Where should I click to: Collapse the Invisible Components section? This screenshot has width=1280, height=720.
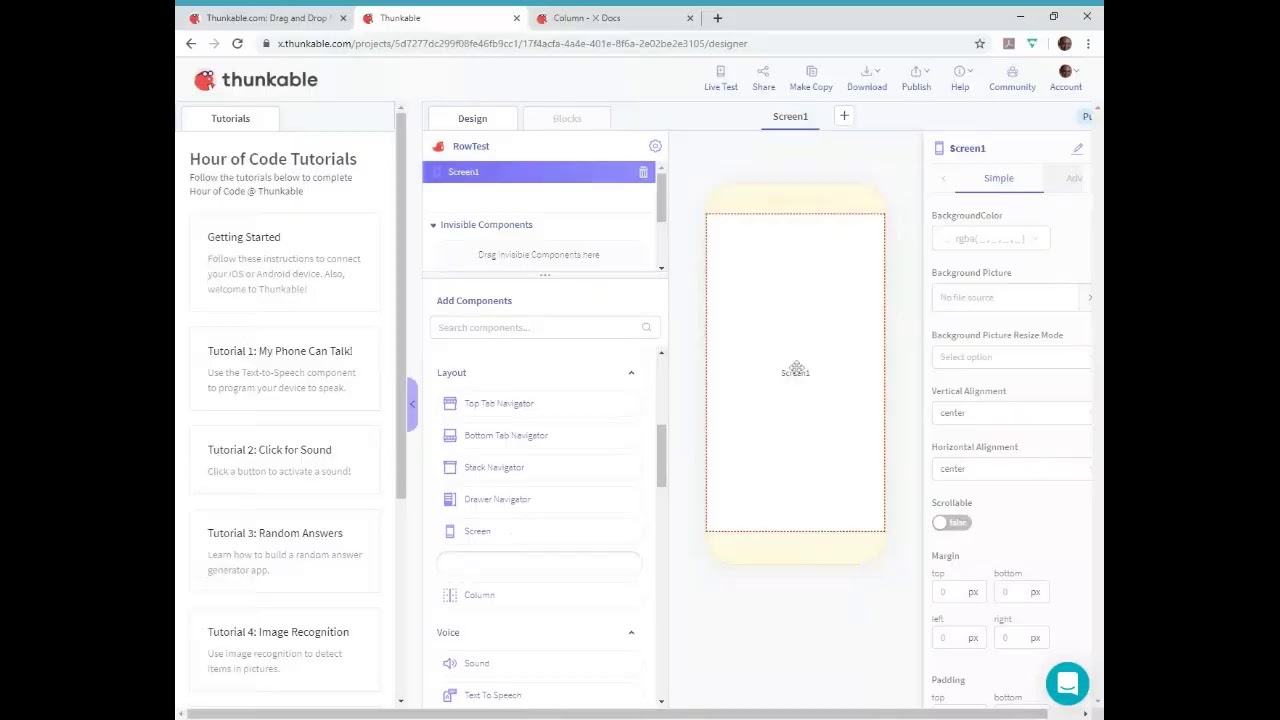pos(433,225)
